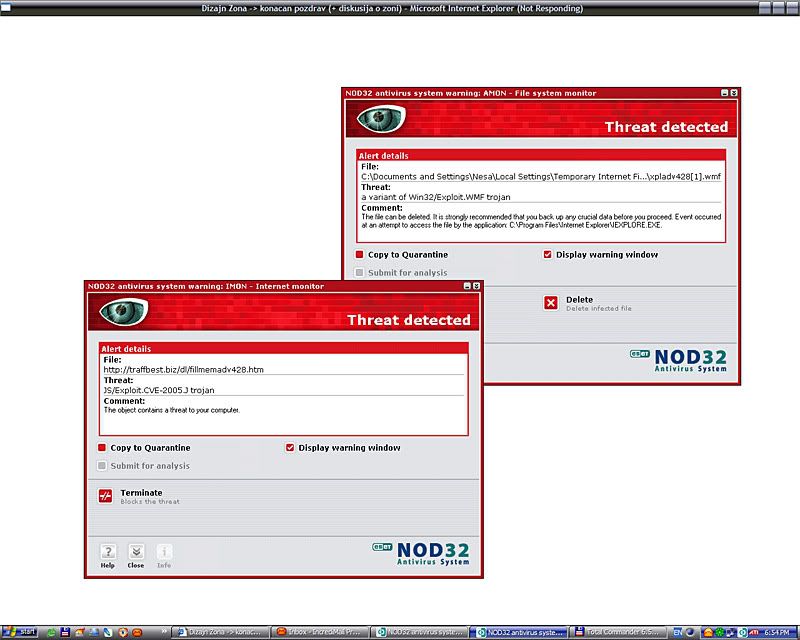
Task: Toggle Copy to Quarantine in the AMON window
Action: tap(359, 255)
